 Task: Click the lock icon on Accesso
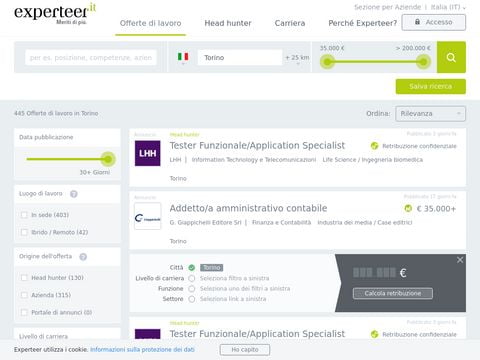click(417, 22)
